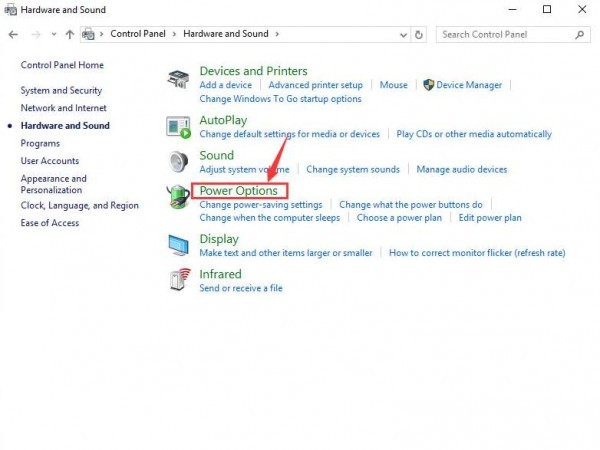Maximize the Hardware and Sound window

547,9
